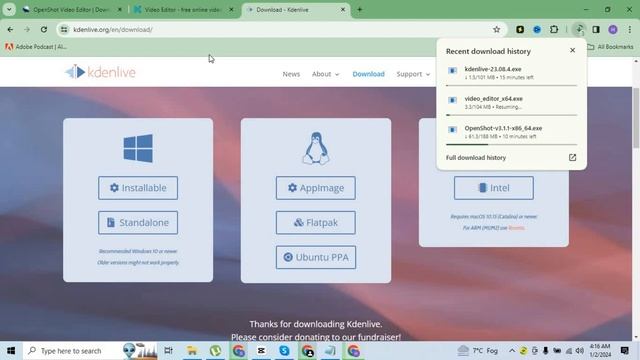640x360 pixels.
Task: Open the tab search dropdown arrow
Action: tap(9, 9)
